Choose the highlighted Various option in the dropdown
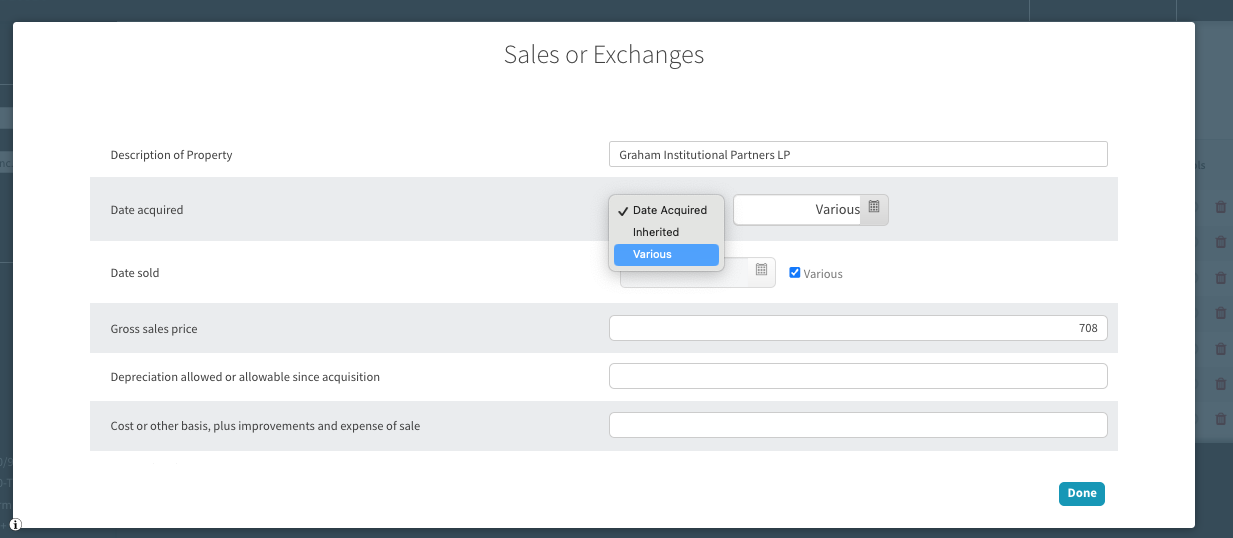This screenshot has width=1233, height=538. coord(666,255)
